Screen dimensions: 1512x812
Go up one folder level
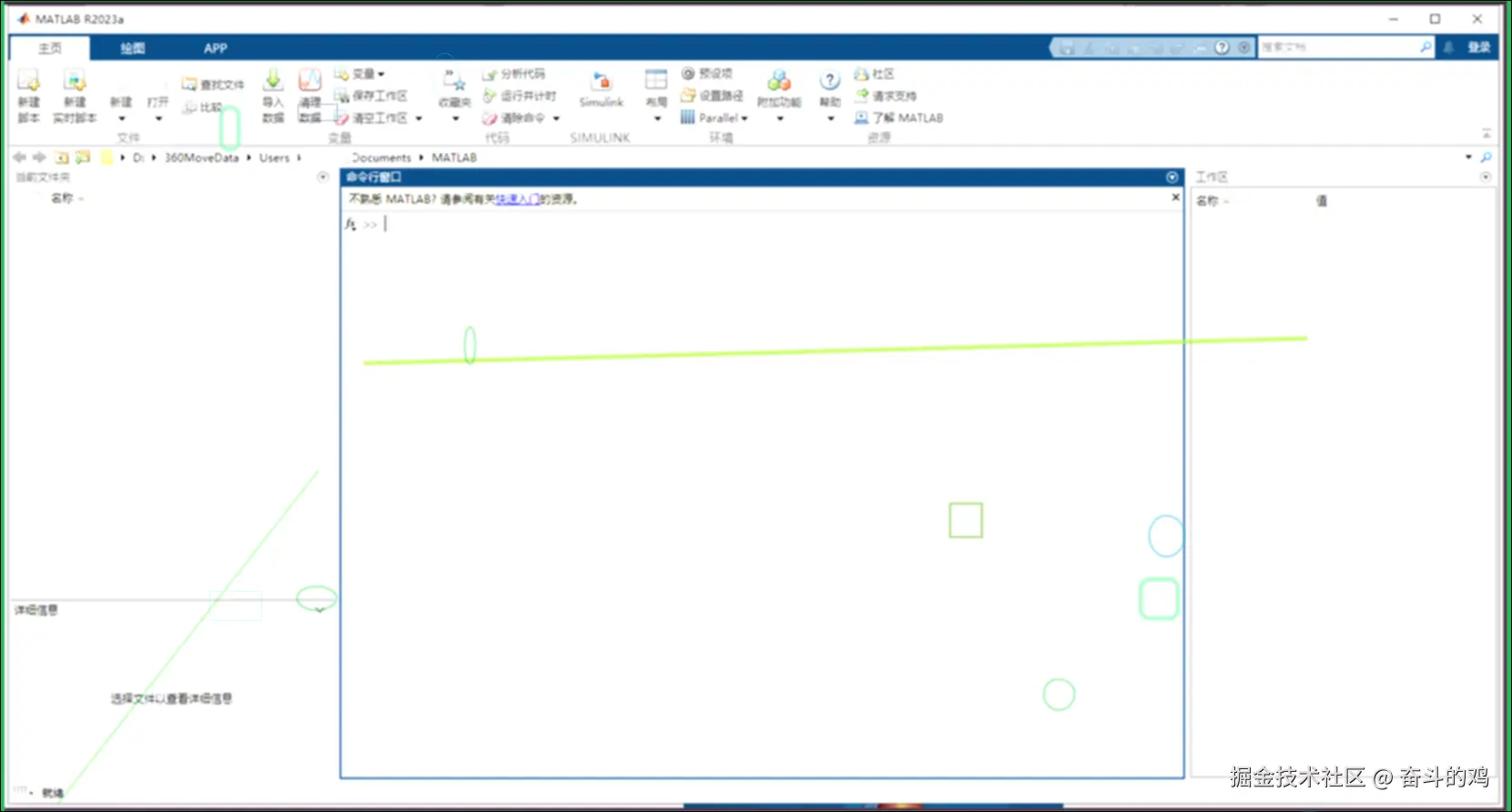[62, 157]
